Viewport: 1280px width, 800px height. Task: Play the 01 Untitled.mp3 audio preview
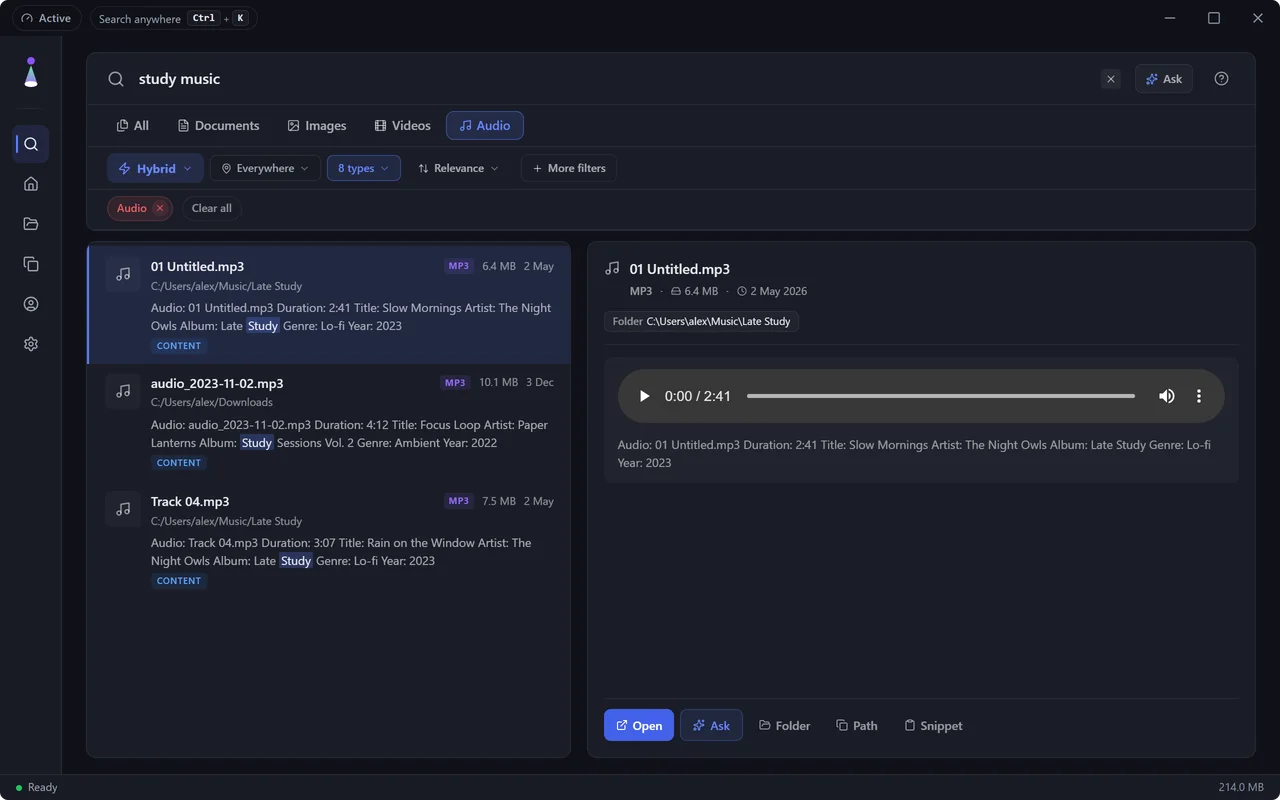644,396
